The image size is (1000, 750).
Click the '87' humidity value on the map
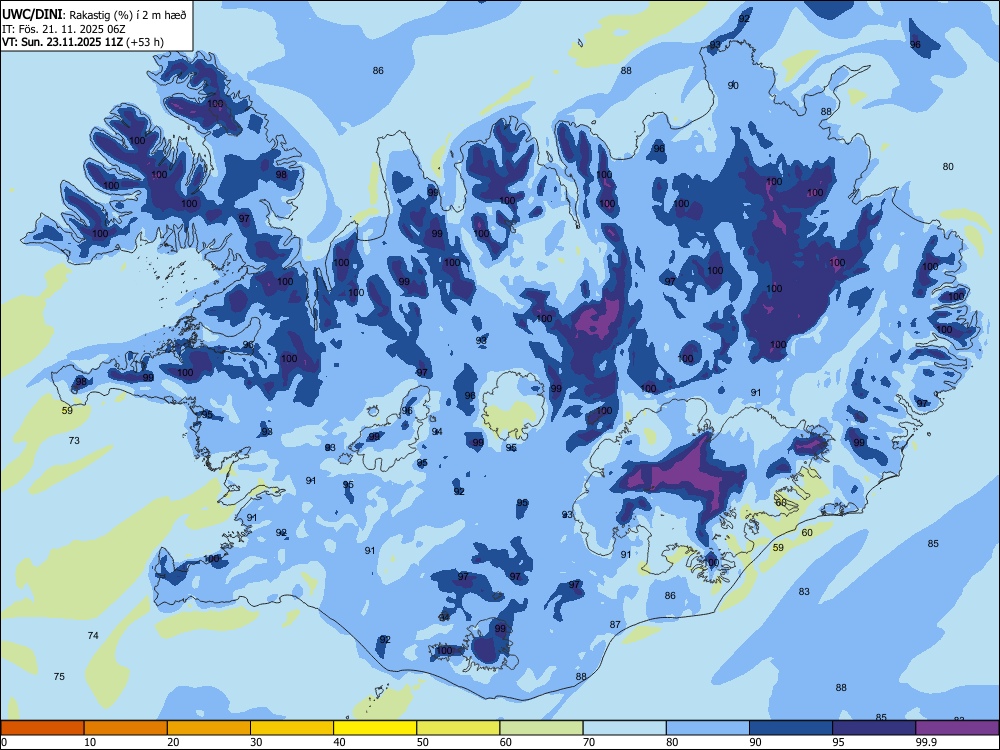tap(615, 624)
